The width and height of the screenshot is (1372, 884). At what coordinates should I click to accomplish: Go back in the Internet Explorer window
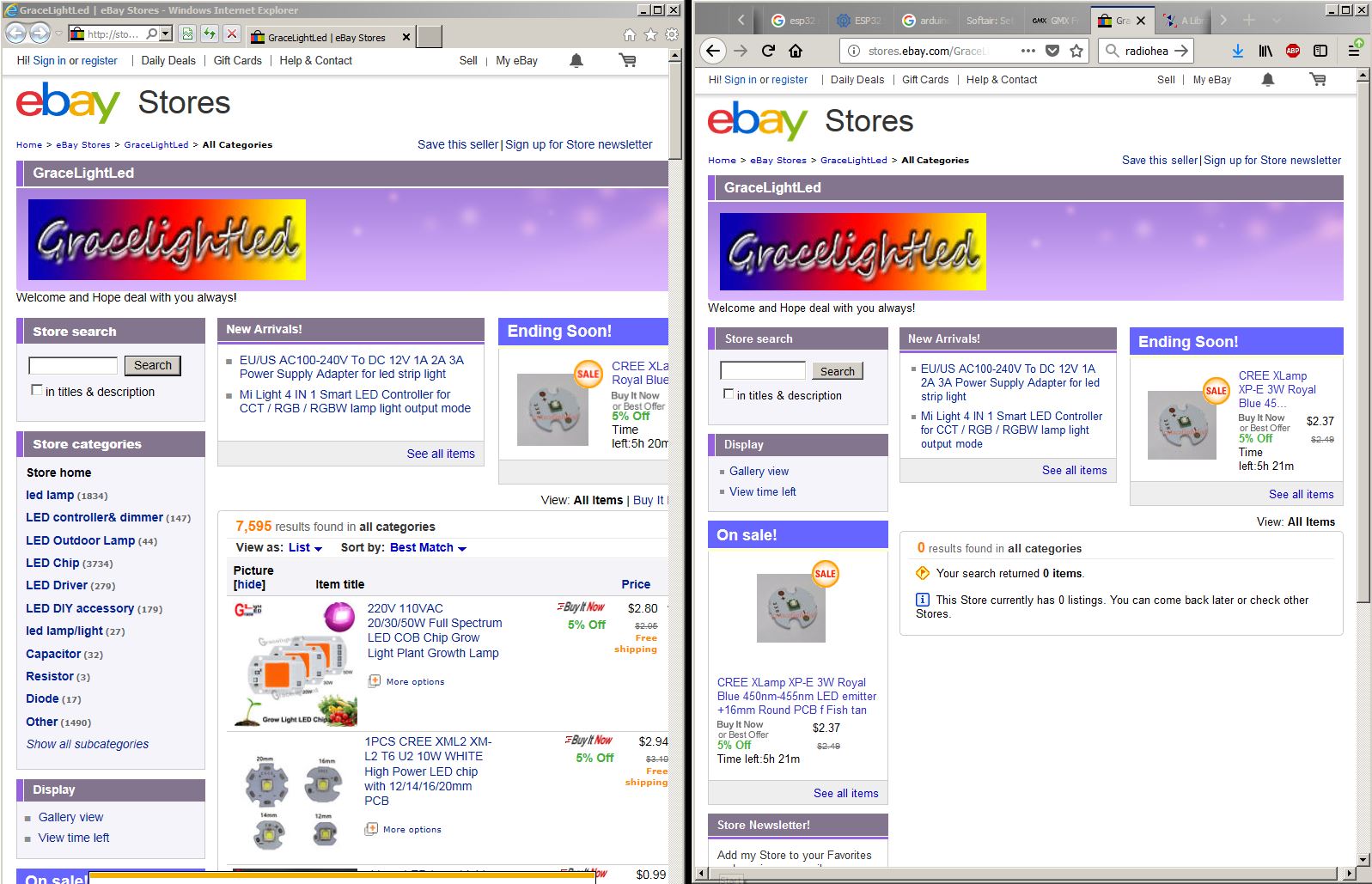click(x=15, y=33)
